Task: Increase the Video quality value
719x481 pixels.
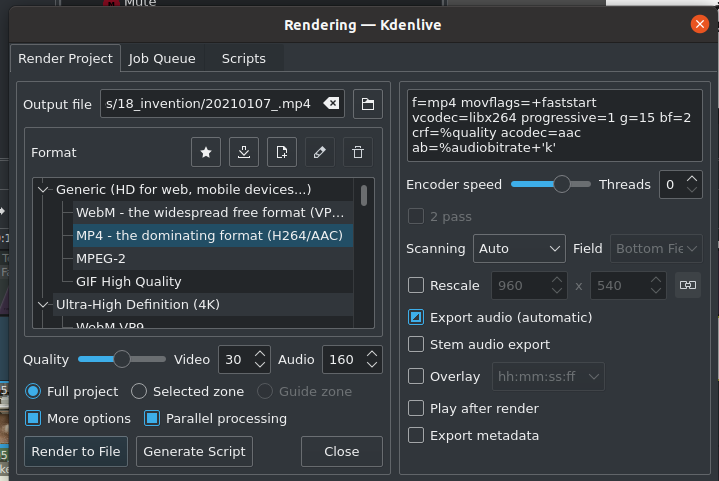Action: coord(260,354)
